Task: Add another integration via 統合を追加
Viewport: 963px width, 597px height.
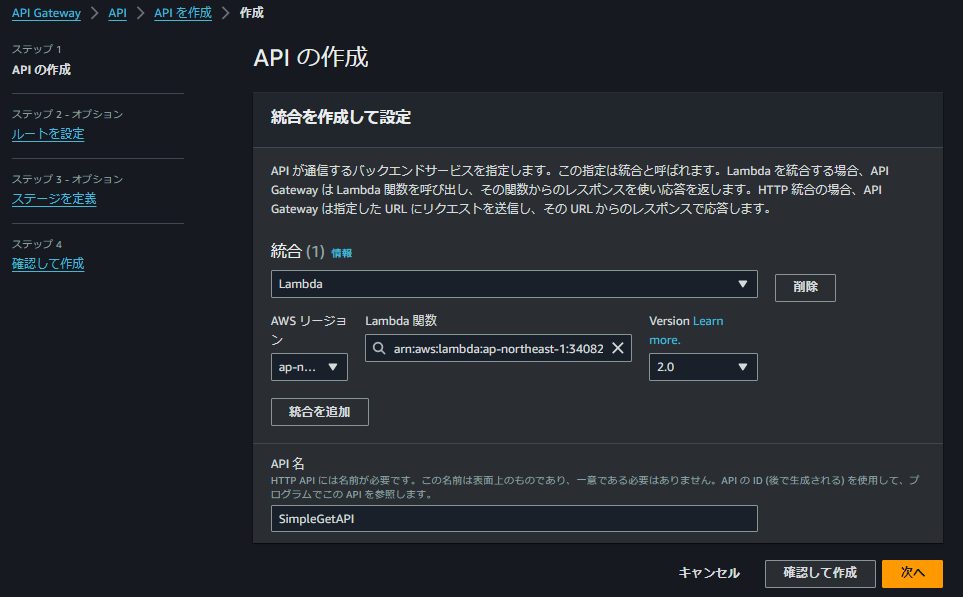Action: click(x=319, y=411)
